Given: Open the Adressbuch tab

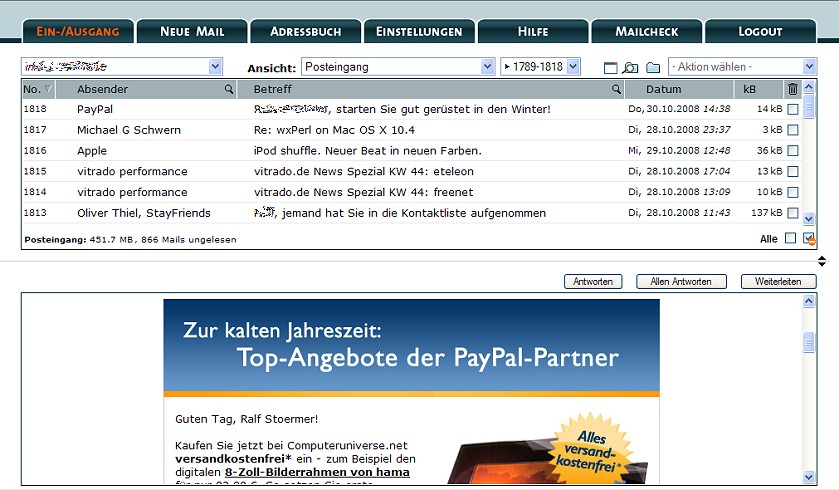Looking at the screenshot, I should tap(306, 32).
